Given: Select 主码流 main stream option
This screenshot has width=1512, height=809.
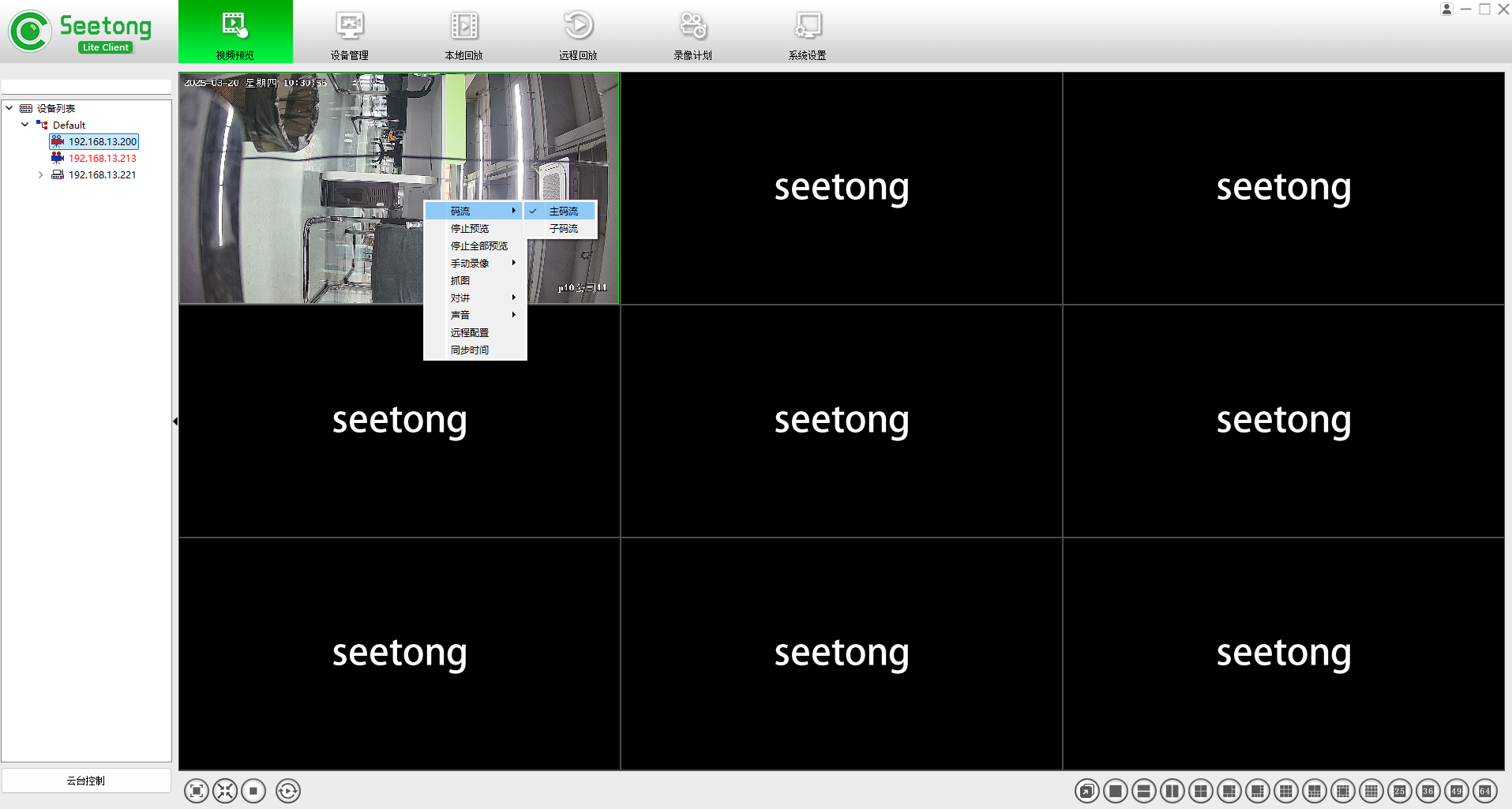Looking at the screenshot, I should point(561,212).
